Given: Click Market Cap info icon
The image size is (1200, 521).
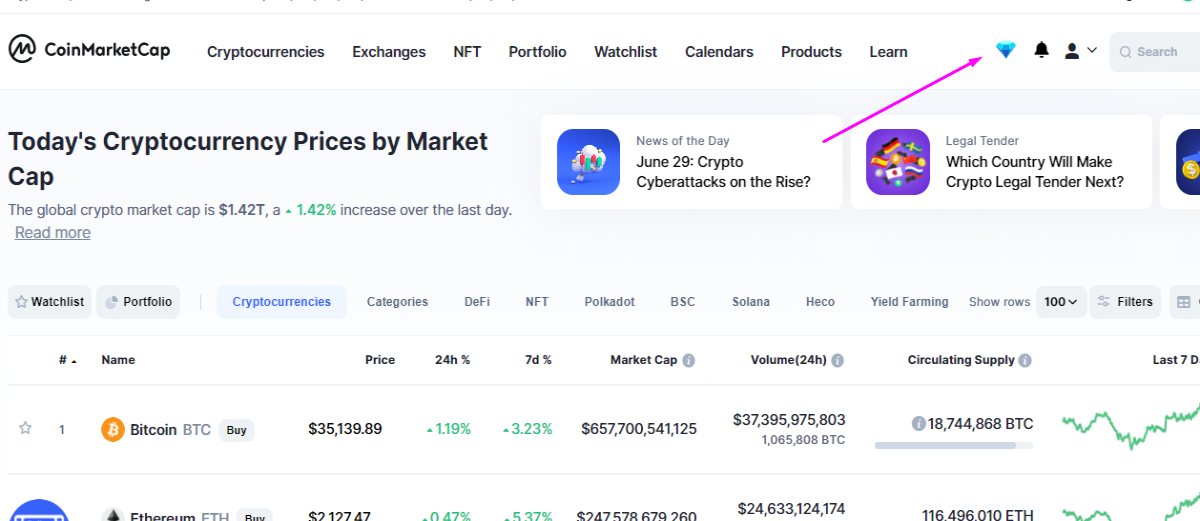Looking at the screenshot, I should point(689,360).
